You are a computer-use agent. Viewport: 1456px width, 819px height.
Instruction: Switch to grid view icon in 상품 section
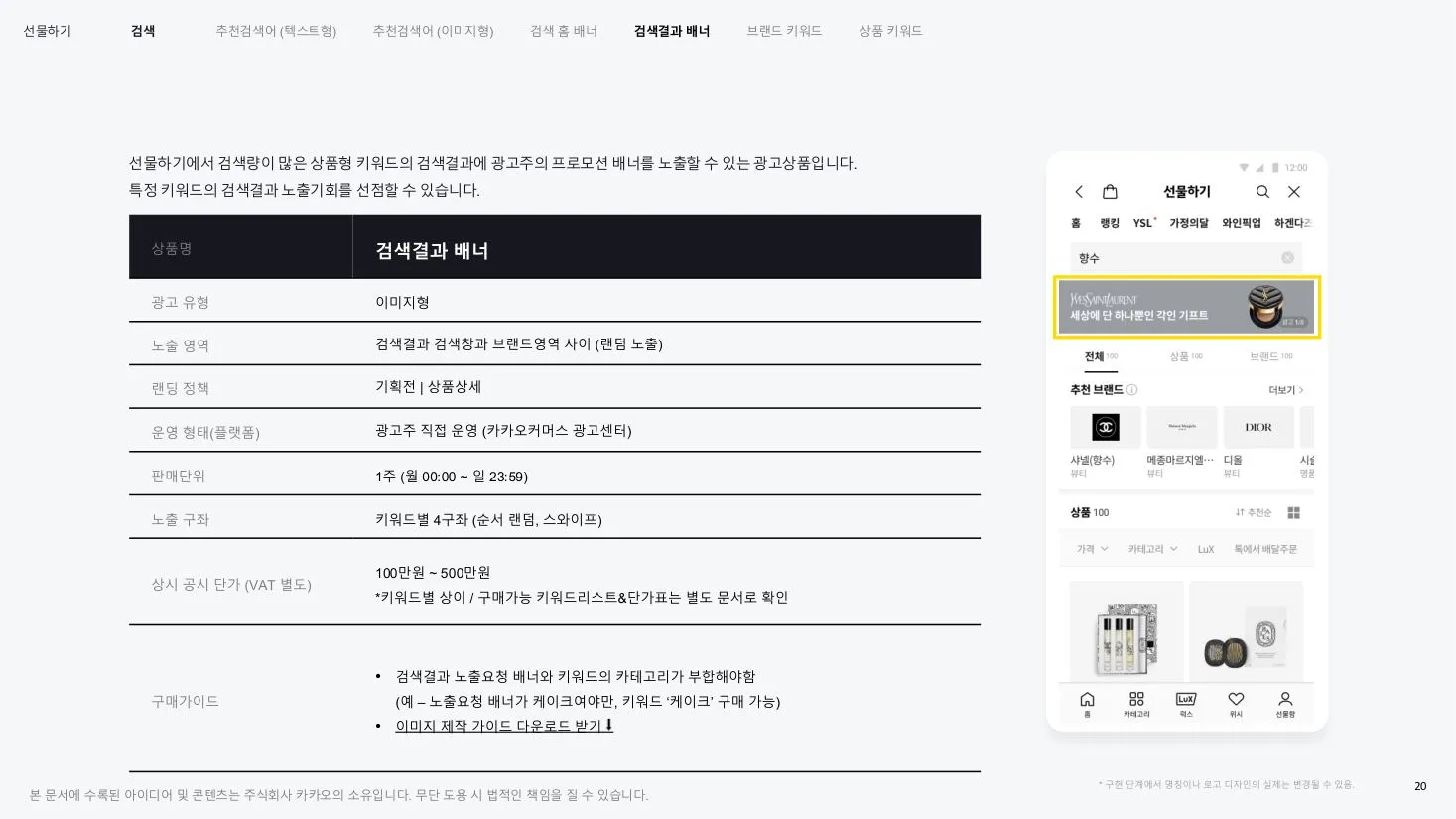[1293, 513]
